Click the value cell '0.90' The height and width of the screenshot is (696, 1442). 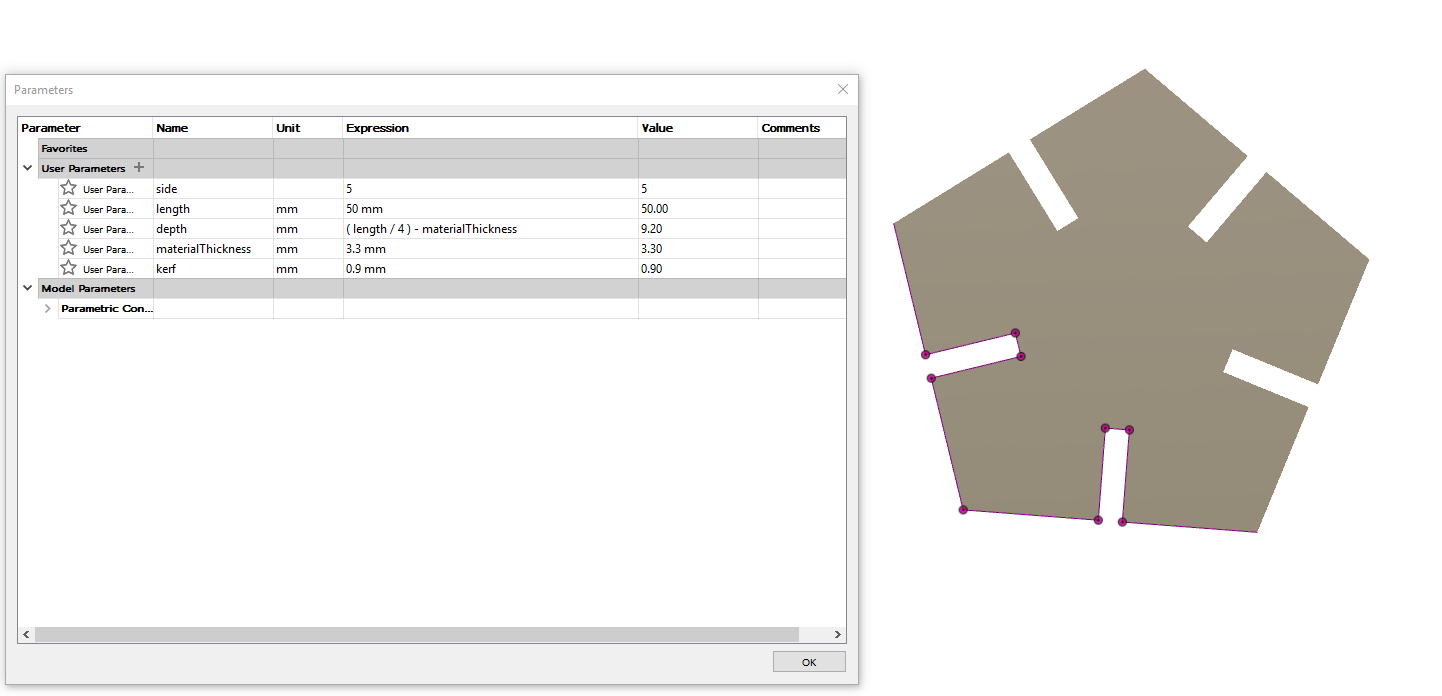[x=698, y=268]
